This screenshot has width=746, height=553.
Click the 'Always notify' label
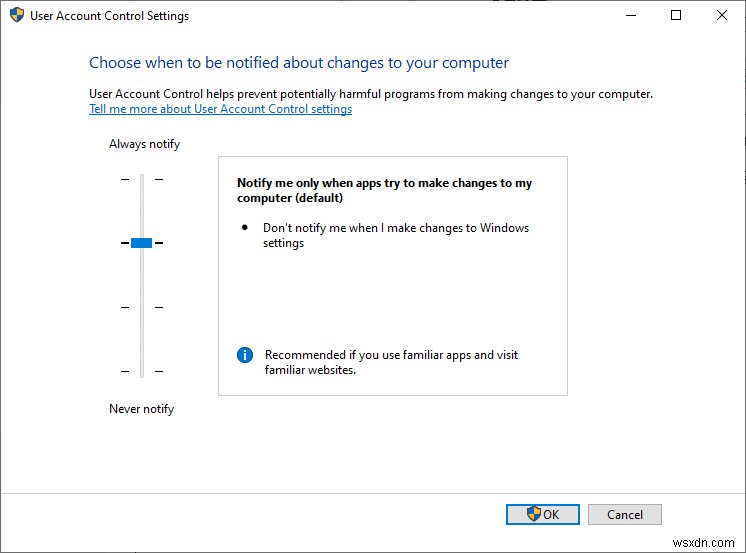click(x=144, y=144)
